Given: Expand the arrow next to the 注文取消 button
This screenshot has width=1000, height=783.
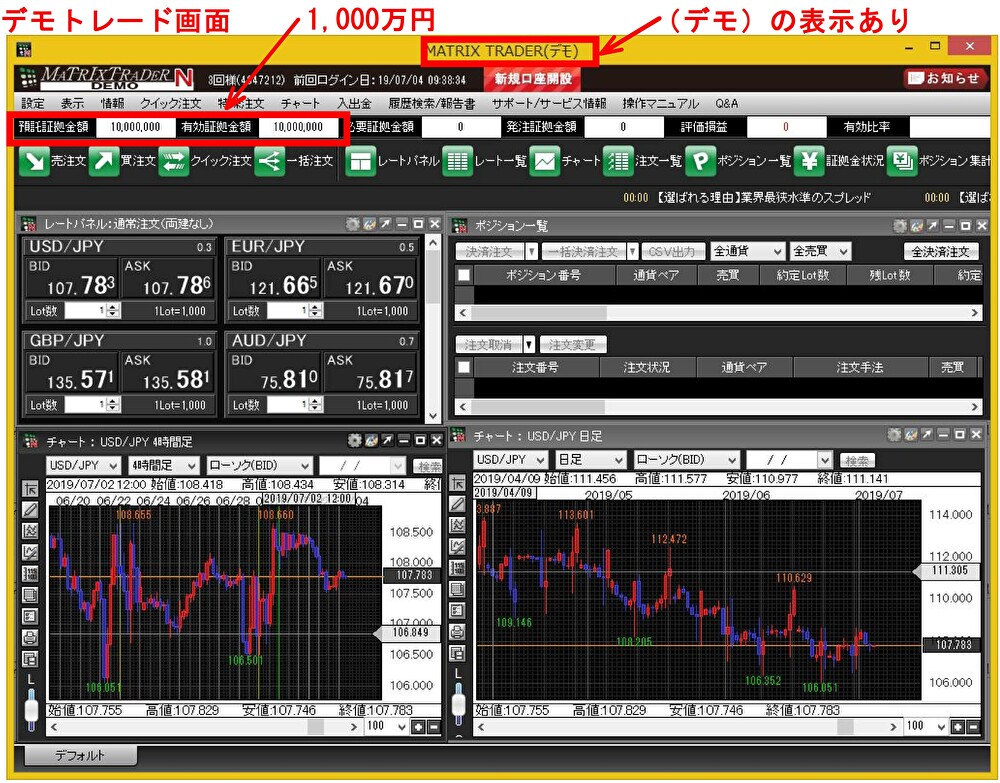Looking at the screenshot, I should (x=529, y=345).
